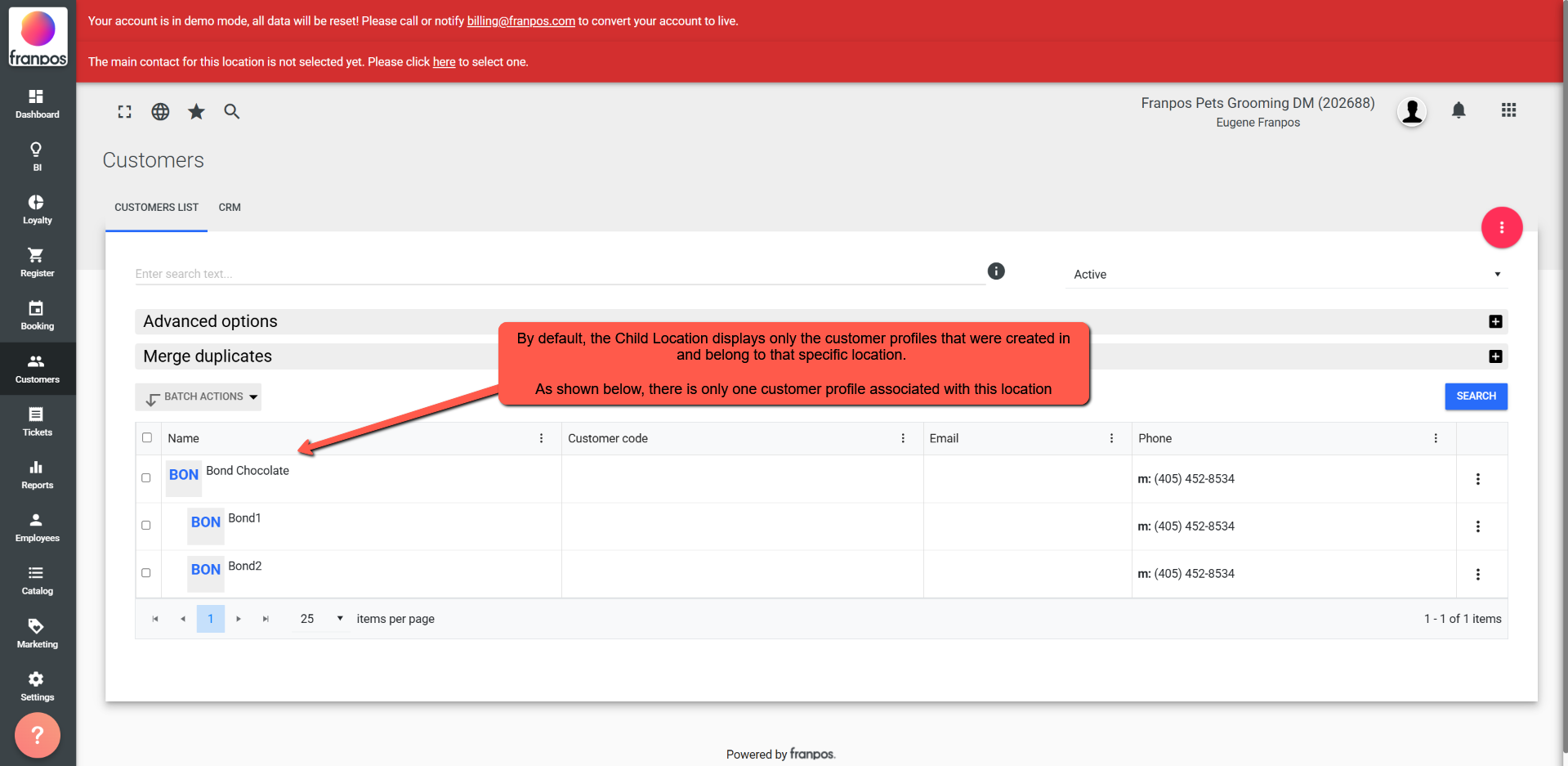Open the Booking calendar section

(37, 316)
